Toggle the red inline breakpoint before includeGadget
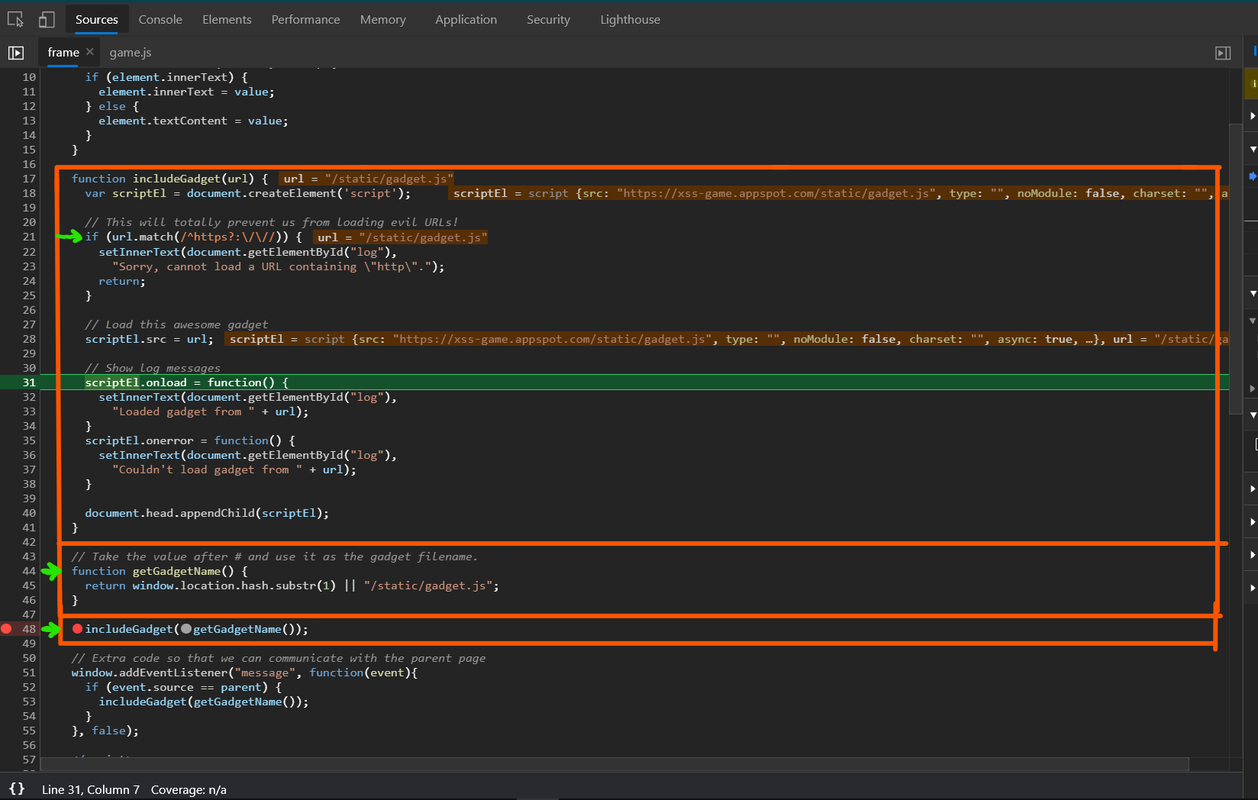 [78, 629]
